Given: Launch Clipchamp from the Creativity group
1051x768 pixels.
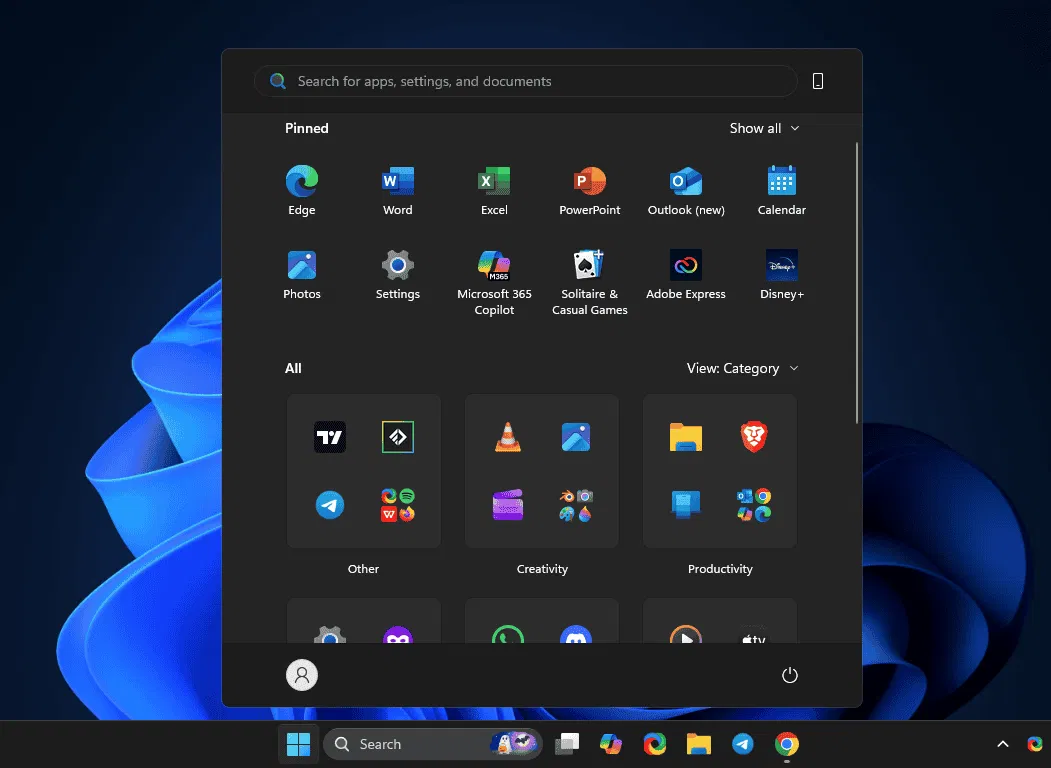Looking at the screenshot, I should pos(507,505).
